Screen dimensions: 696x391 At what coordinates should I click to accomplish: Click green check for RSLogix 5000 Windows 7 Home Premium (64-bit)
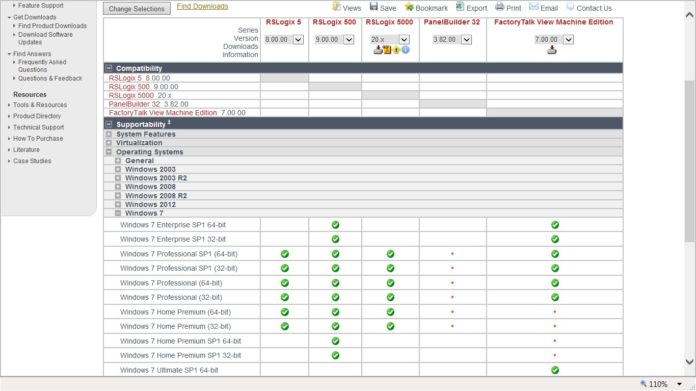pos(390,312)
